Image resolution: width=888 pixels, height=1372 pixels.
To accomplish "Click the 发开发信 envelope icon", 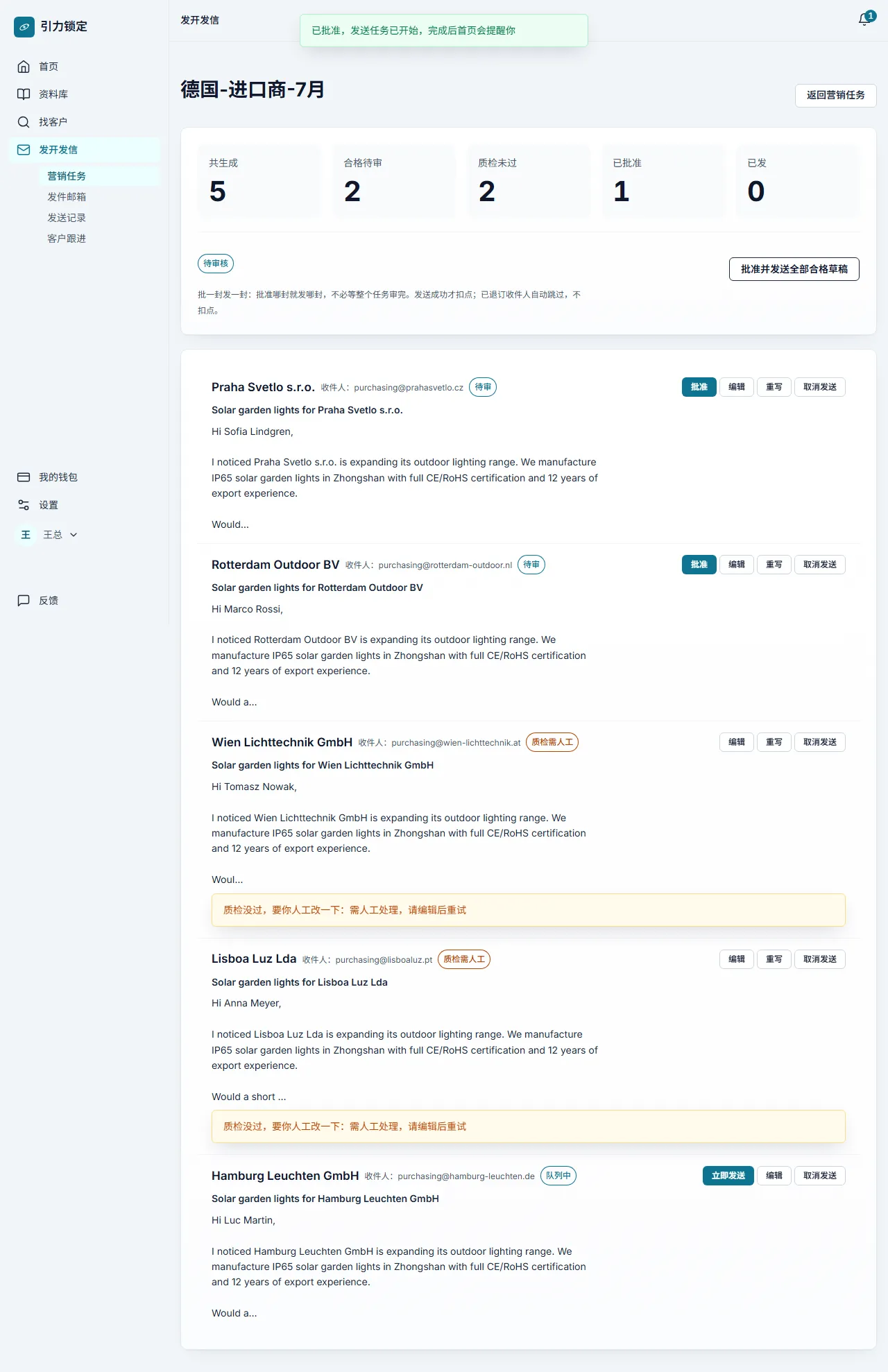I will click(24, 150).
